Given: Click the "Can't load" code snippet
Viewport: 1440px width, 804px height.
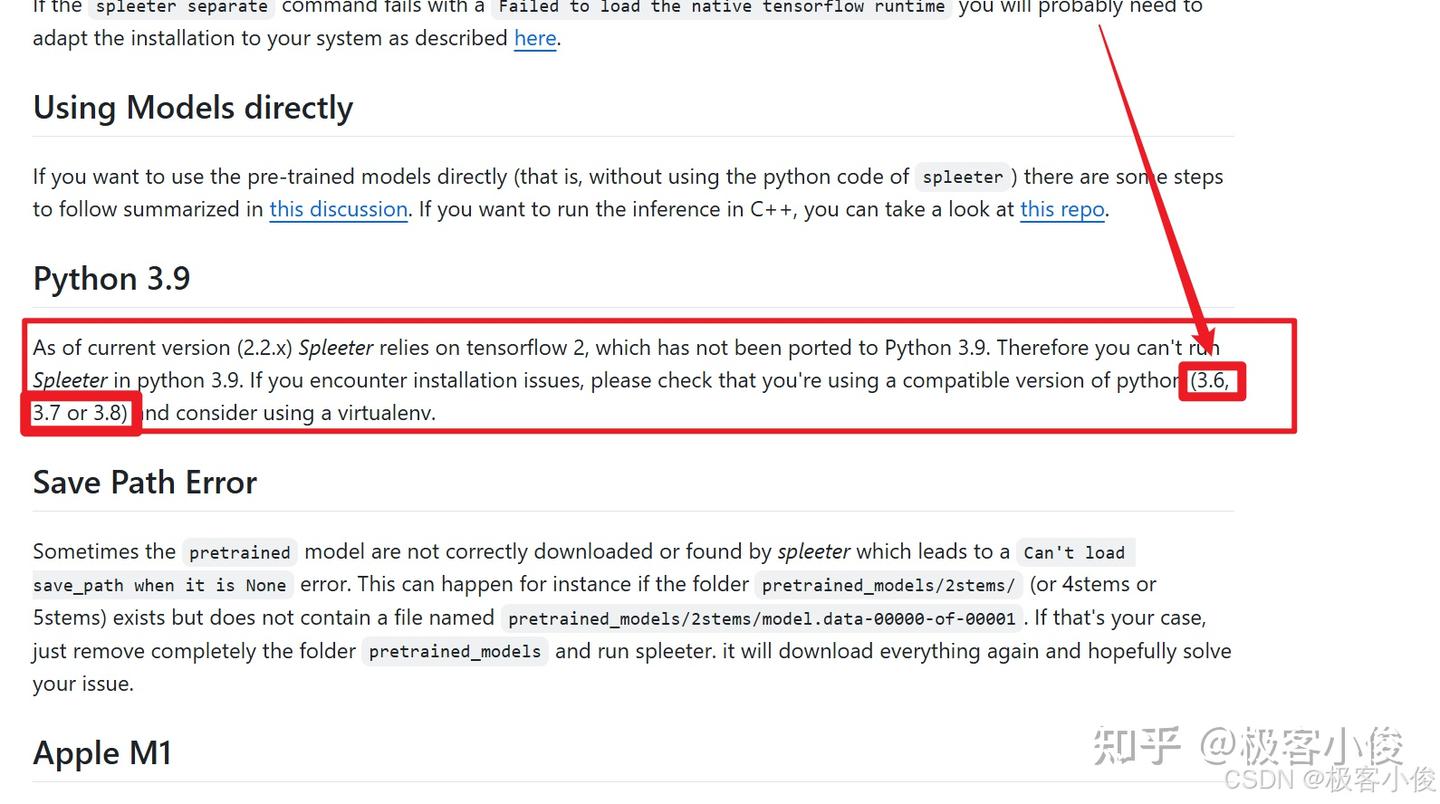Looking at the screenshot, I should (1074, 553).
